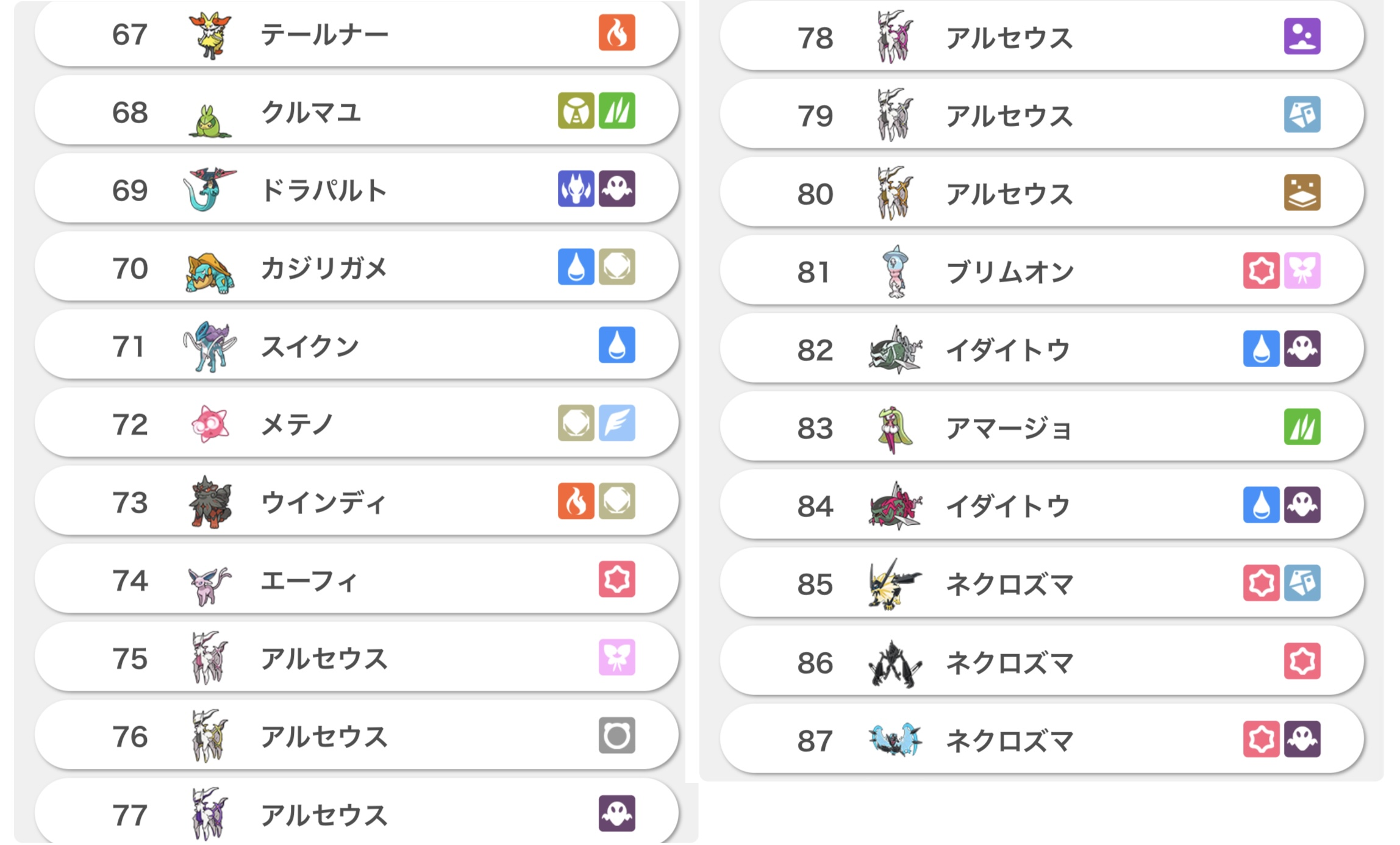This screenshot has height=845, width=1400.
Task: Click the ウインディ sprite on row 73
Action: coord(210,502)
